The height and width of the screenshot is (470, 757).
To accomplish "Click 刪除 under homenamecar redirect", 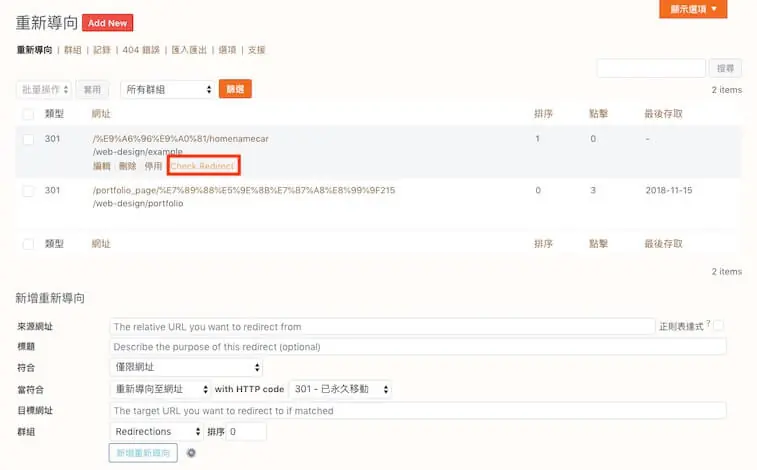I will [x=127, y=166].
